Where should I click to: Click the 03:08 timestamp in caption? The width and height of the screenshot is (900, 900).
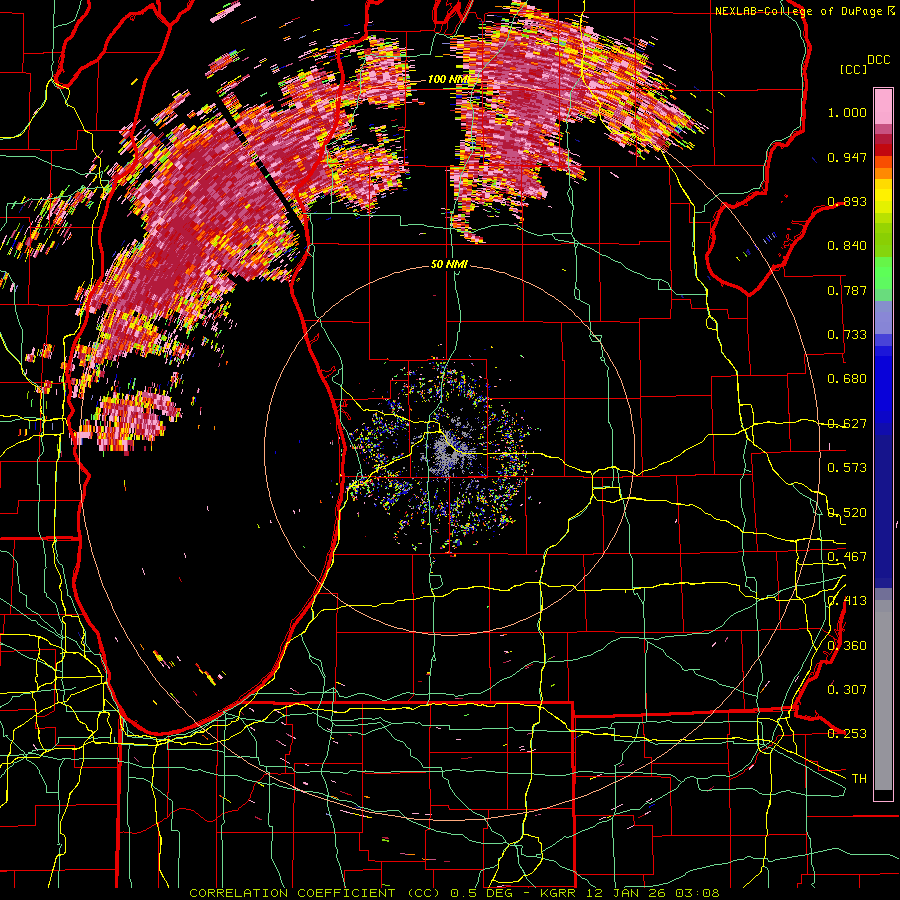(697, 893)
